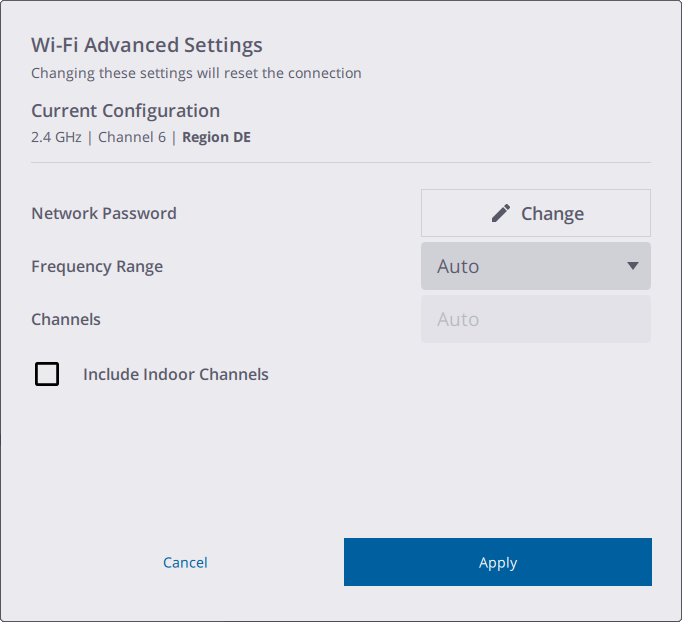Click the pencil icon for Network Password
The height and width of the screenshot is (622, 682).
coord(501,213)
